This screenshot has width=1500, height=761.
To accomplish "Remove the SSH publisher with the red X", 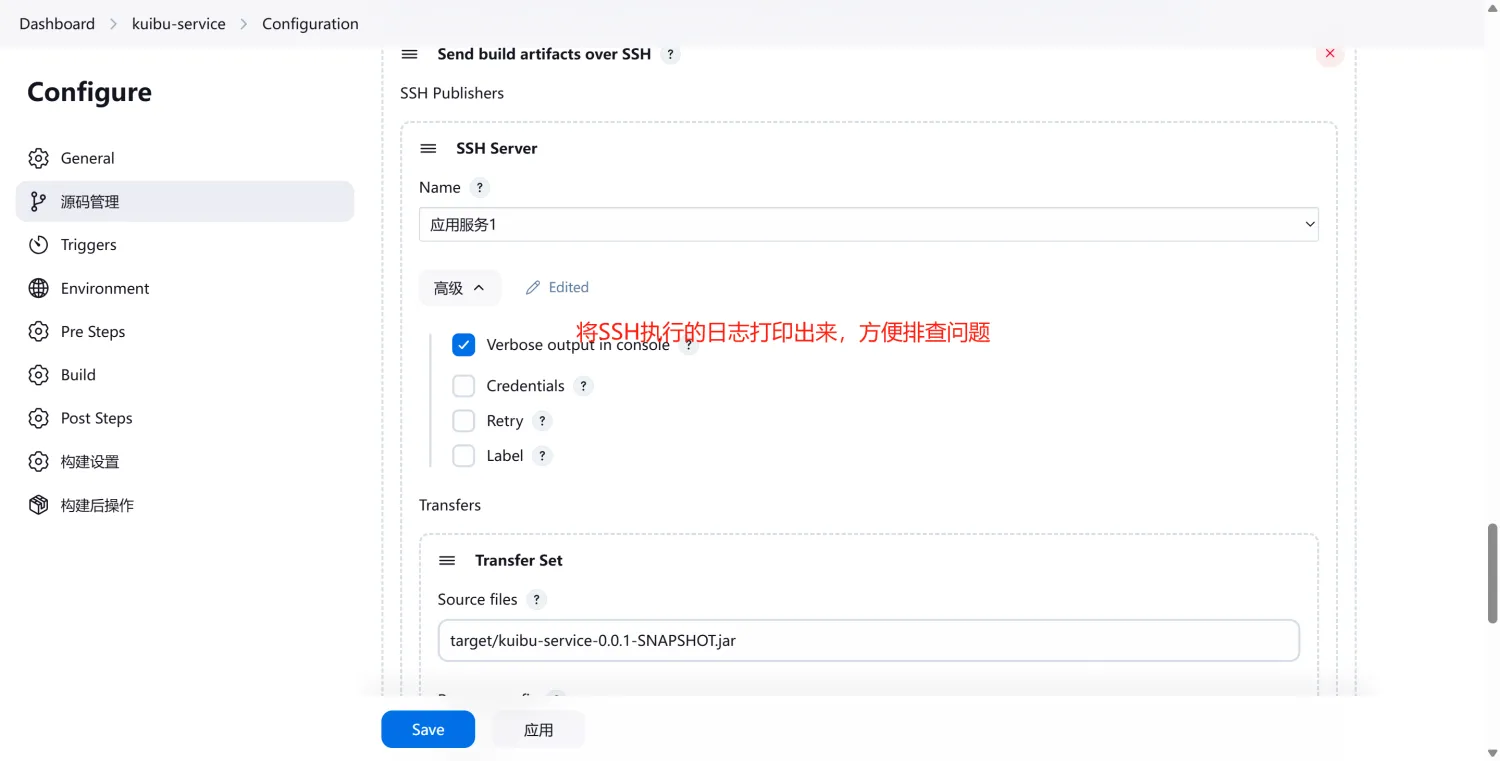I will (x=1329, y=54).
